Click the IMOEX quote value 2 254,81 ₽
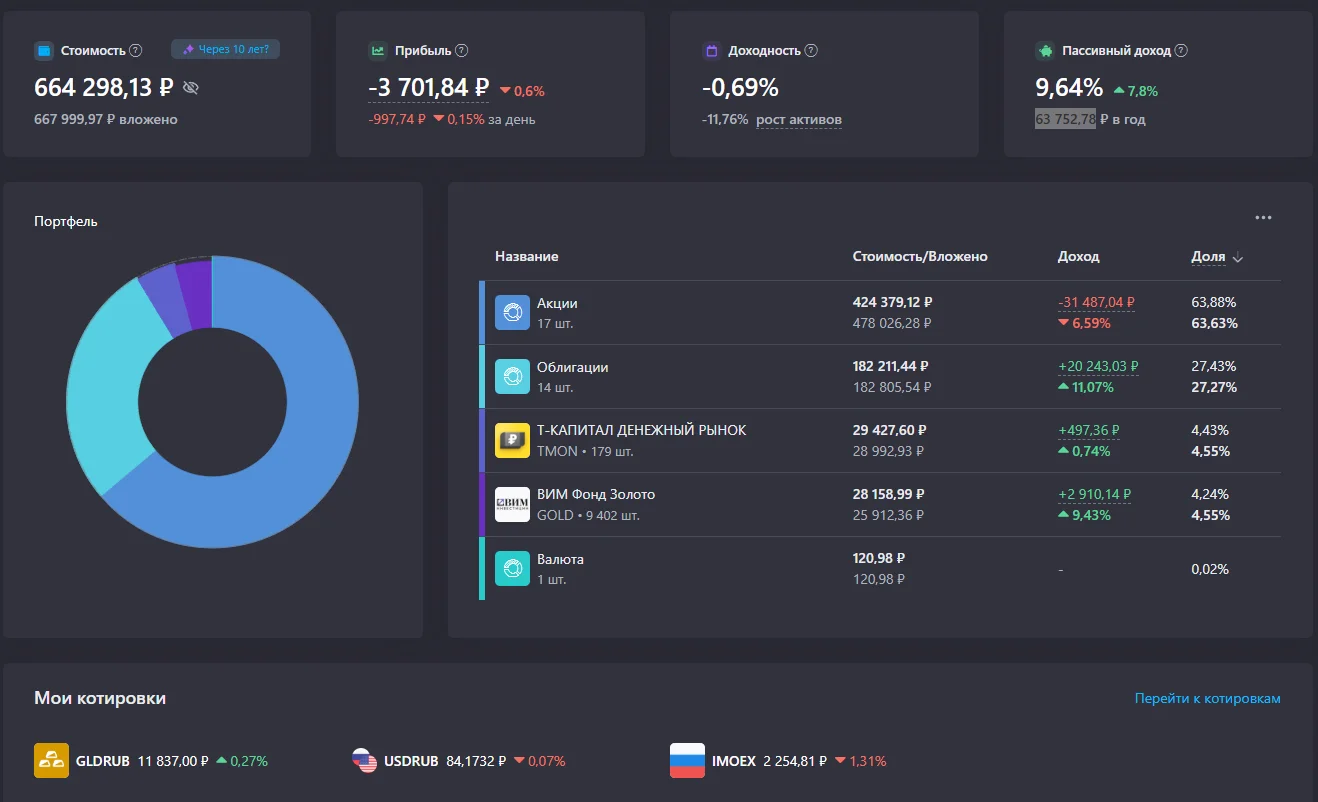Screen dimensions: 1318x802 pyautogui.click(x=795, y=761)
